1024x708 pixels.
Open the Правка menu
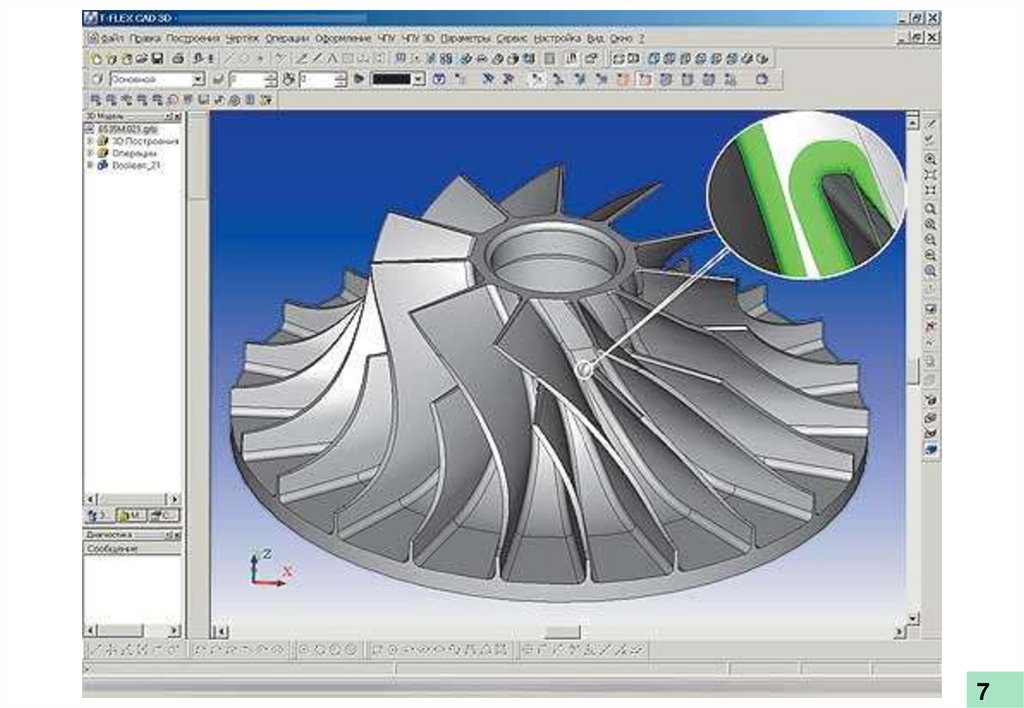pos(145,39)
